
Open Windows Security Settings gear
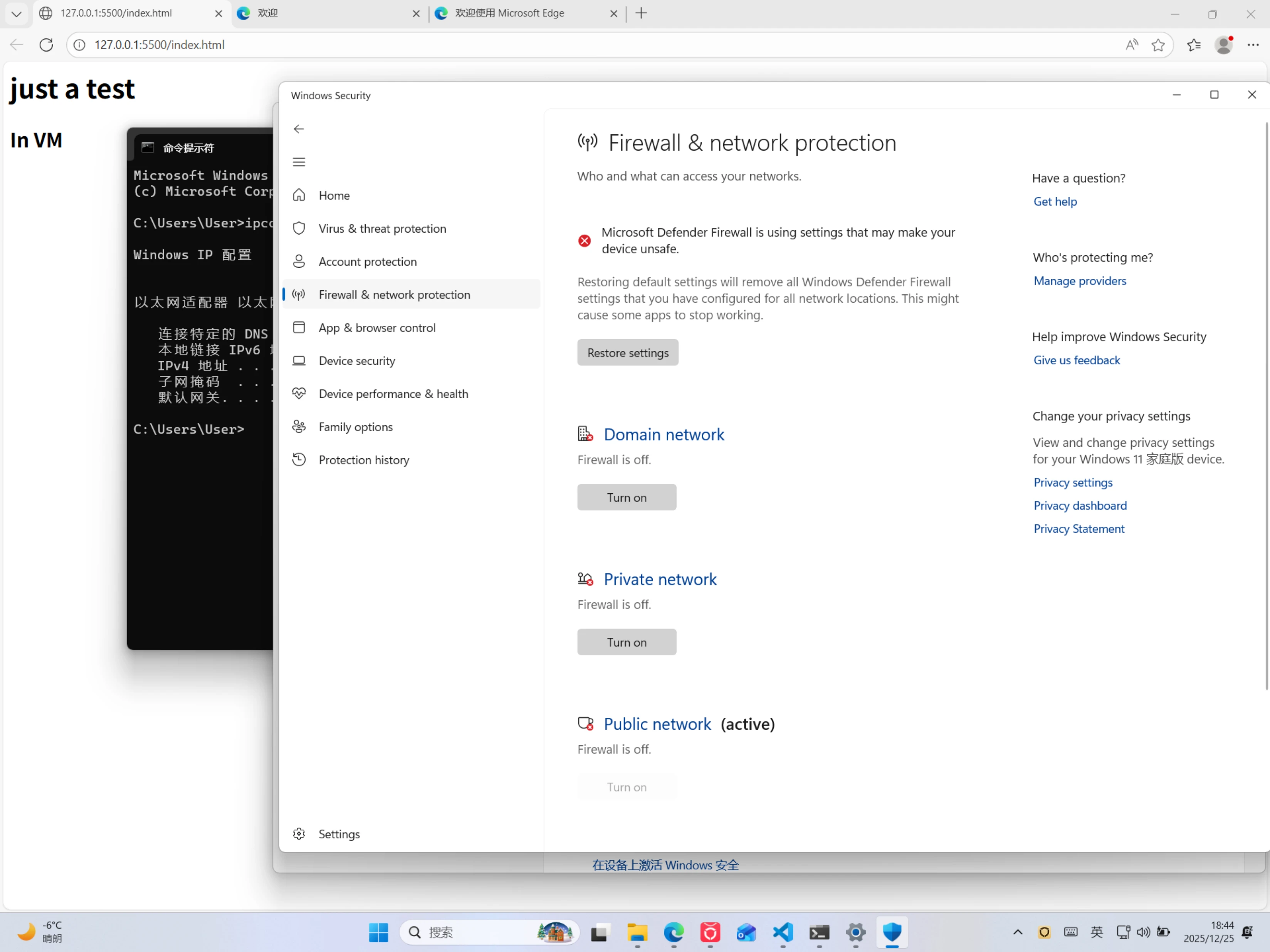[299, 833]
